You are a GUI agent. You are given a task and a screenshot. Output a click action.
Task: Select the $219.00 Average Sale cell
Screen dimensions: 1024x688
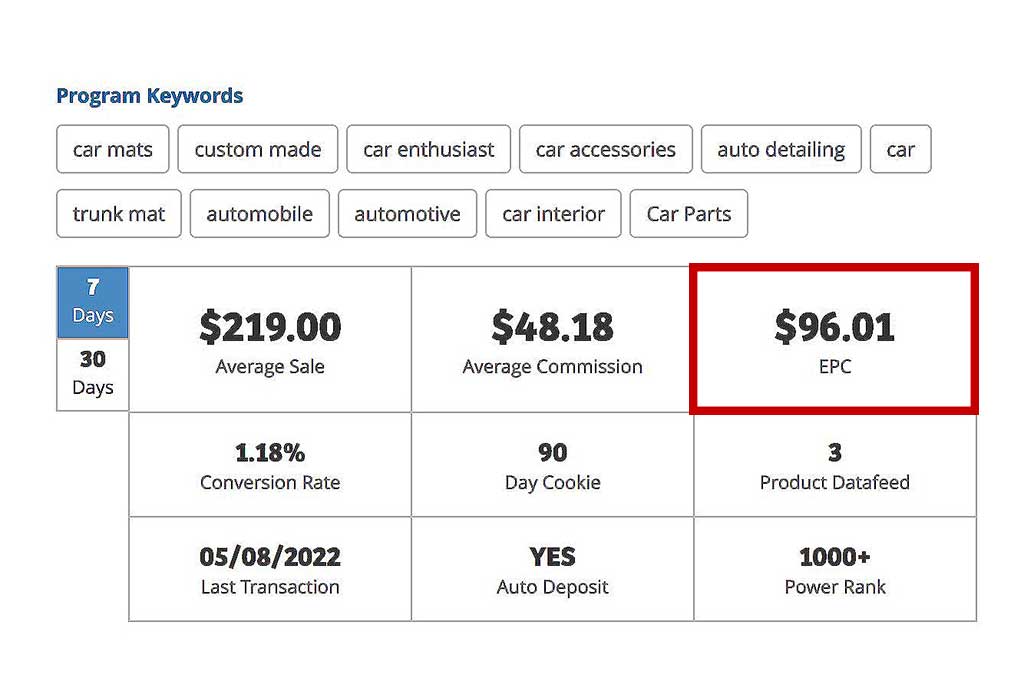point(270,339)
